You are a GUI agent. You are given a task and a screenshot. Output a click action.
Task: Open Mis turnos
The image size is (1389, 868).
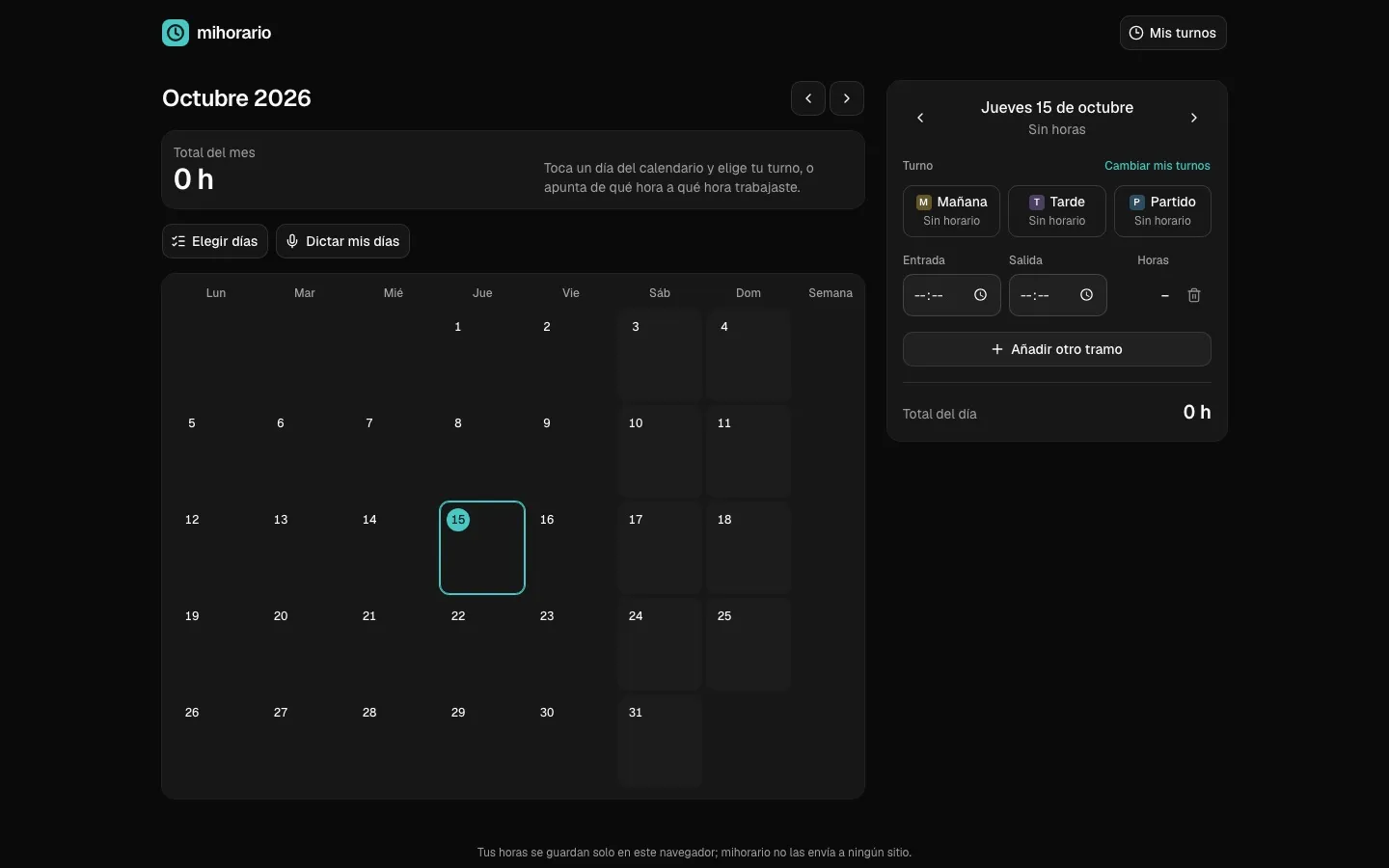tap(1173, 33)
